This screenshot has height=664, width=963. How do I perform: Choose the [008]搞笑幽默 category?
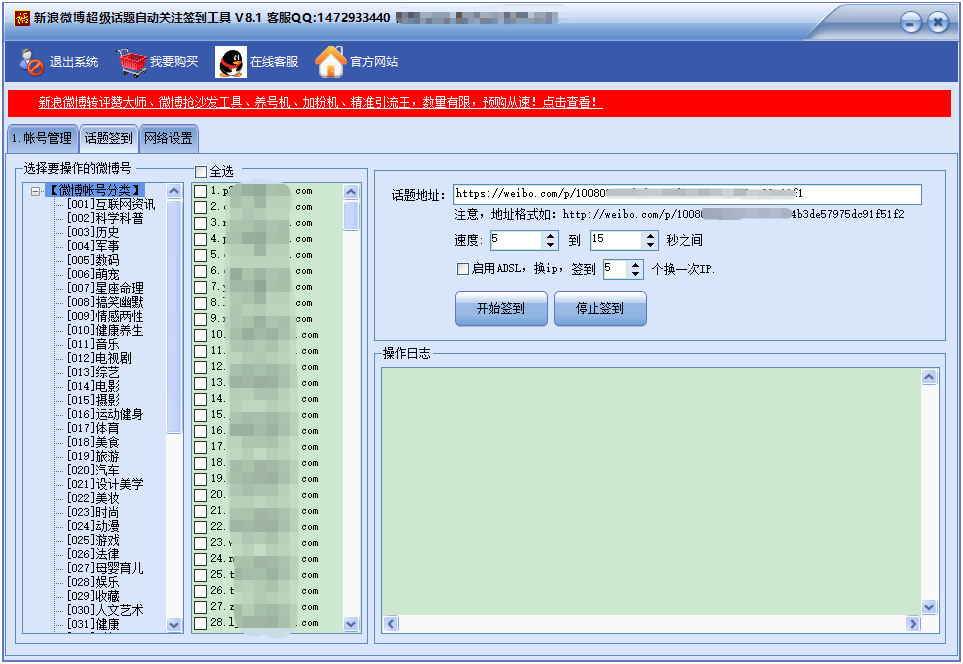click(x=105, y=302)
